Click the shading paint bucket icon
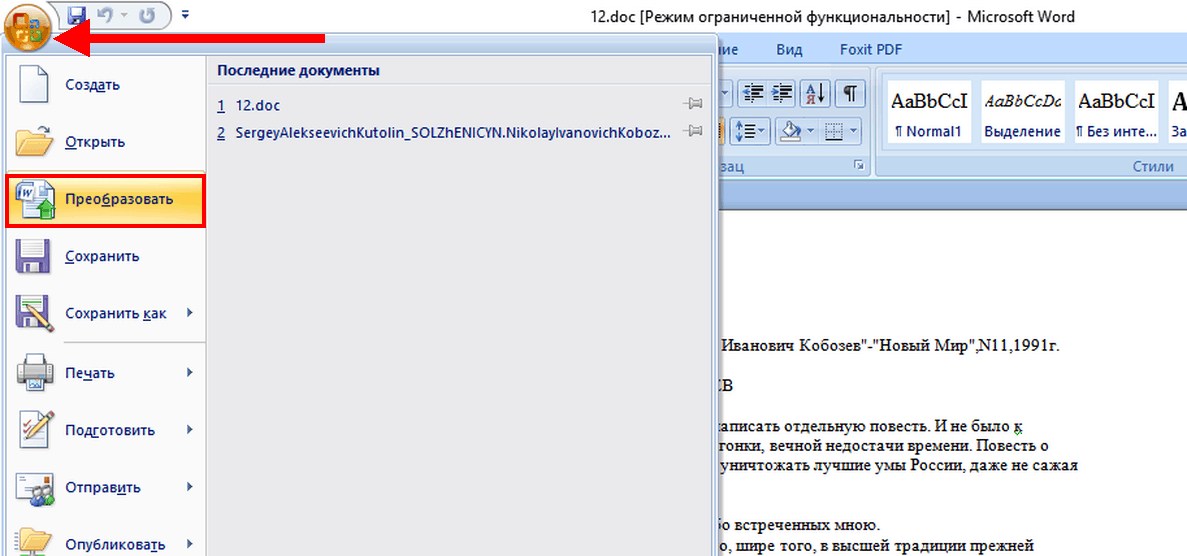The width and height of the screenshot is (1187, 556). coord(791,131)
